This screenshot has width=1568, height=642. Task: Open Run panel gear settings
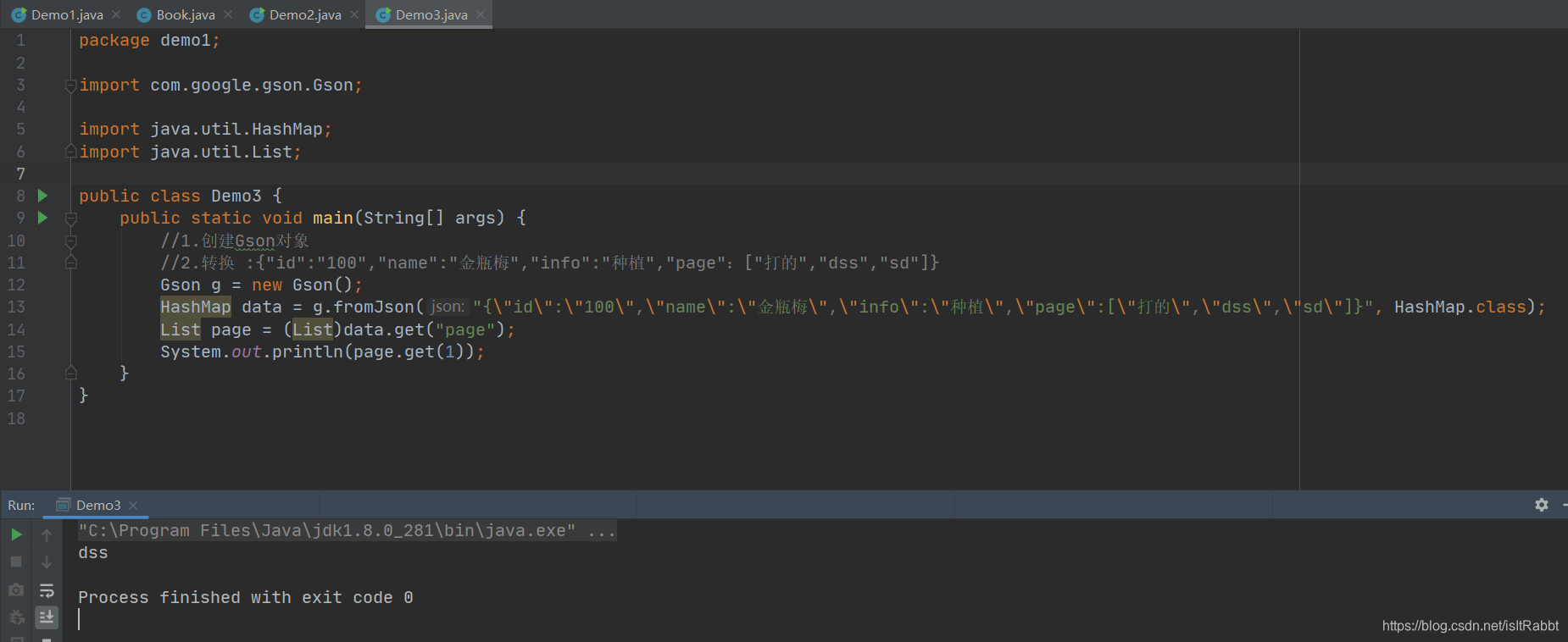coord(1542,505)
